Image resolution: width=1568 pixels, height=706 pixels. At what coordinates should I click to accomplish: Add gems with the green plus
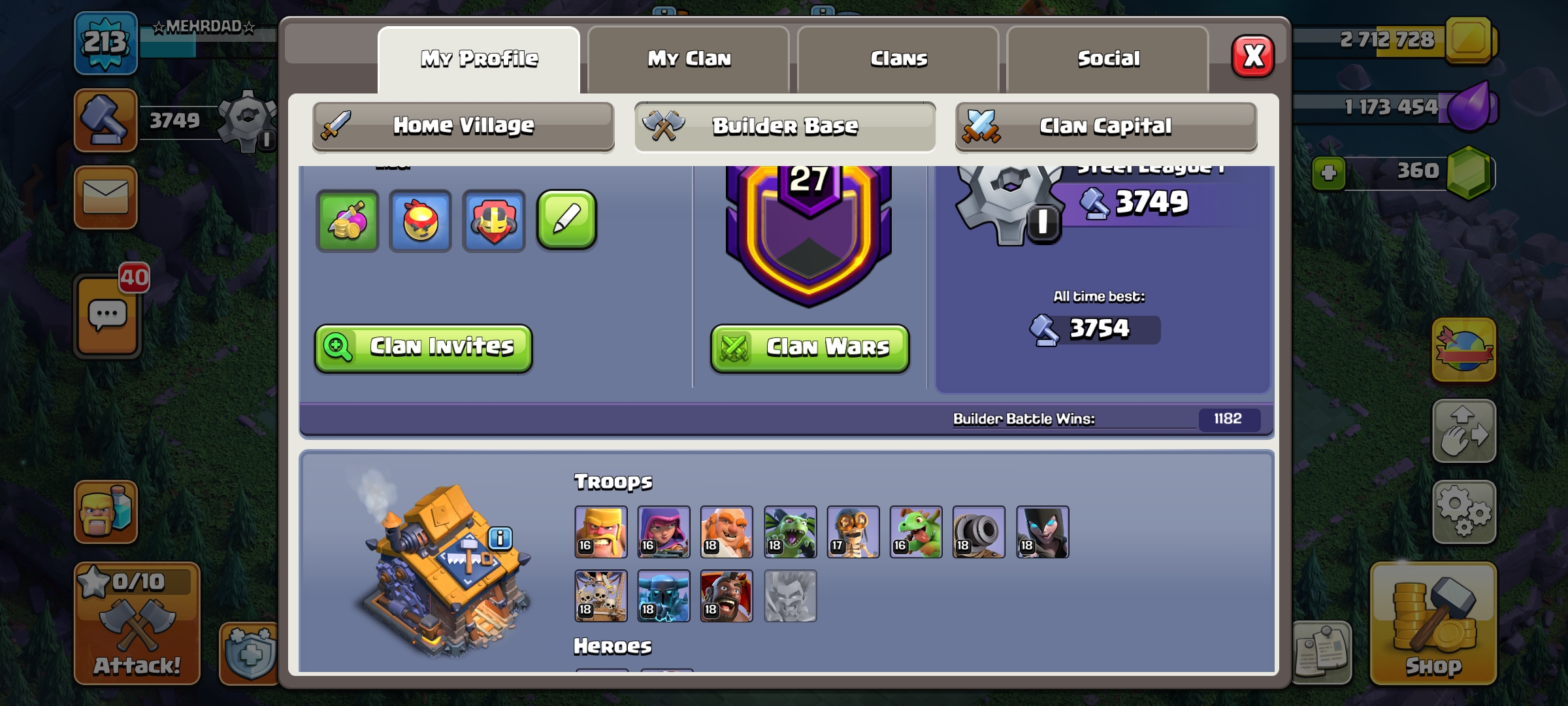click(1329, 174)
